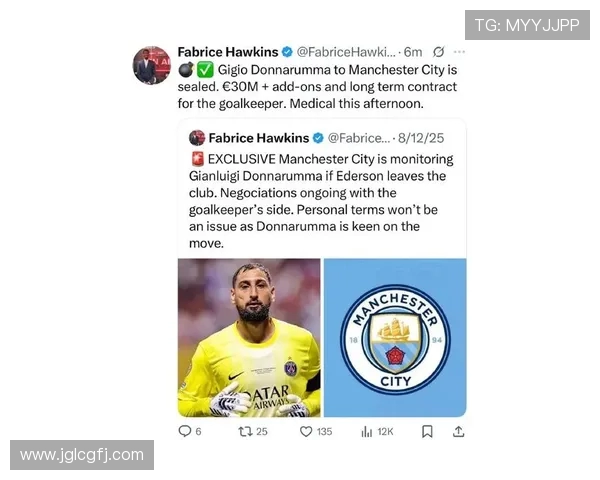
Task: Open the quoted tweet's 8/12/25 date
Action: click(421, 138)
